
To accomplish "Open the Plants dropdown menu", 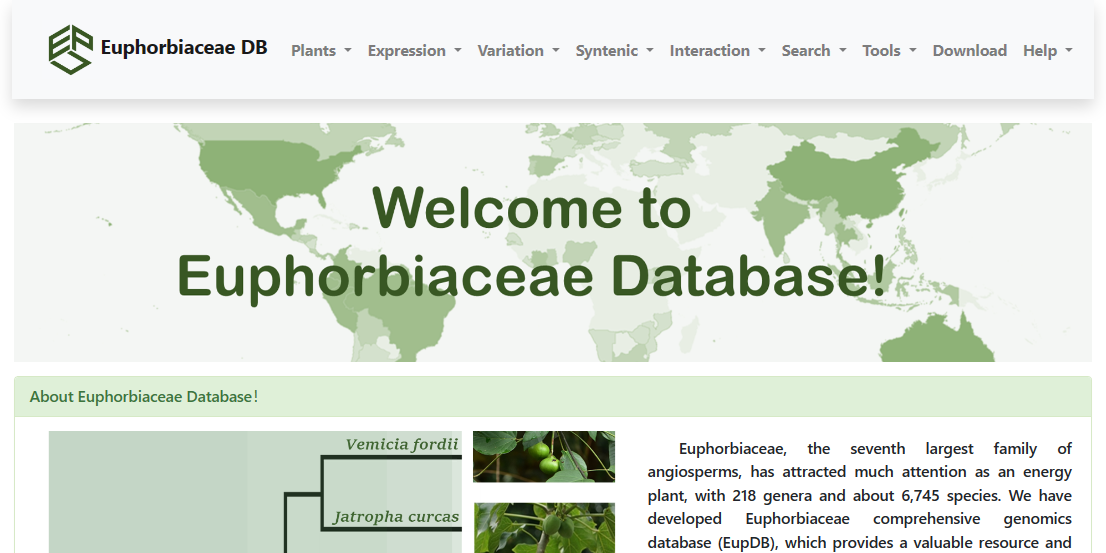I will point(320,51).
